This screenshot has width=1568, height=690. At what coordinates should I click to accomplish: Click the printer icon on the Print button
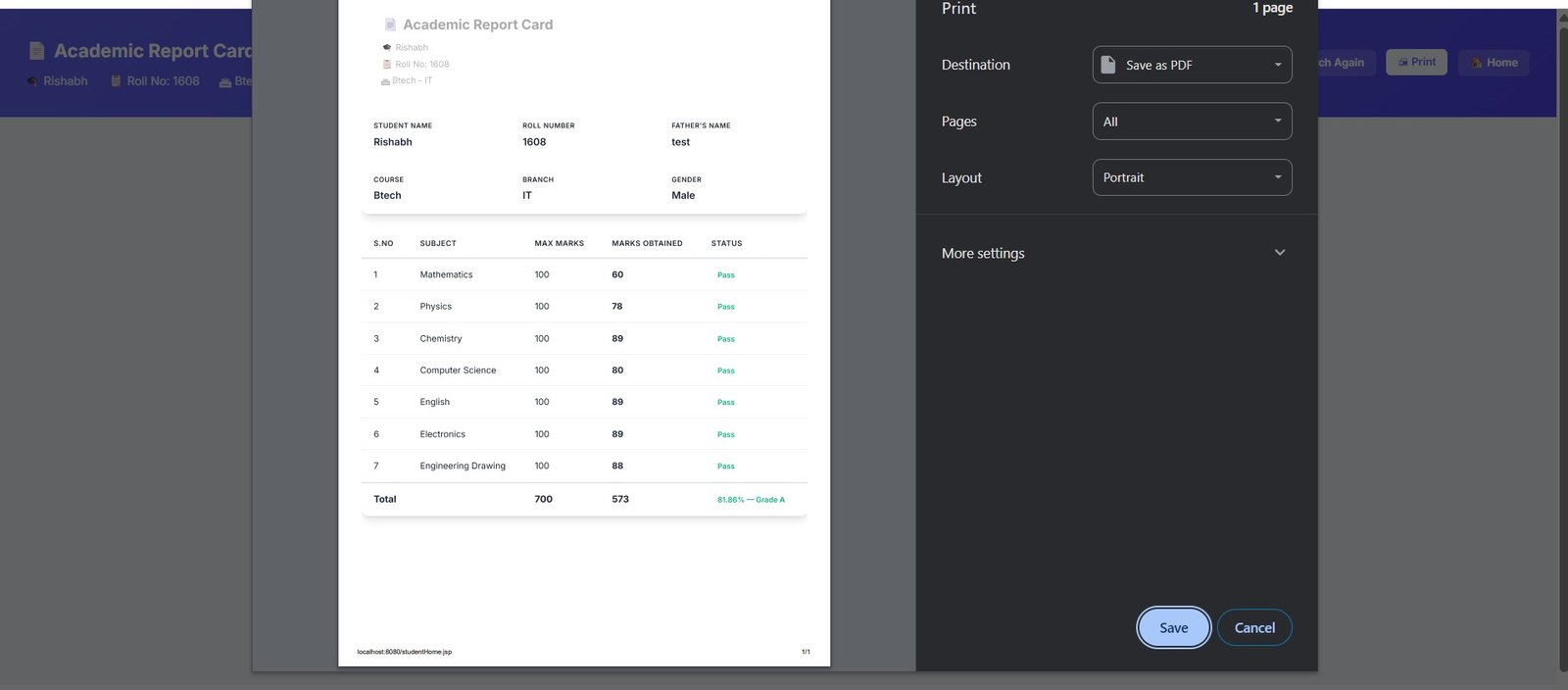click(1403, 62)
